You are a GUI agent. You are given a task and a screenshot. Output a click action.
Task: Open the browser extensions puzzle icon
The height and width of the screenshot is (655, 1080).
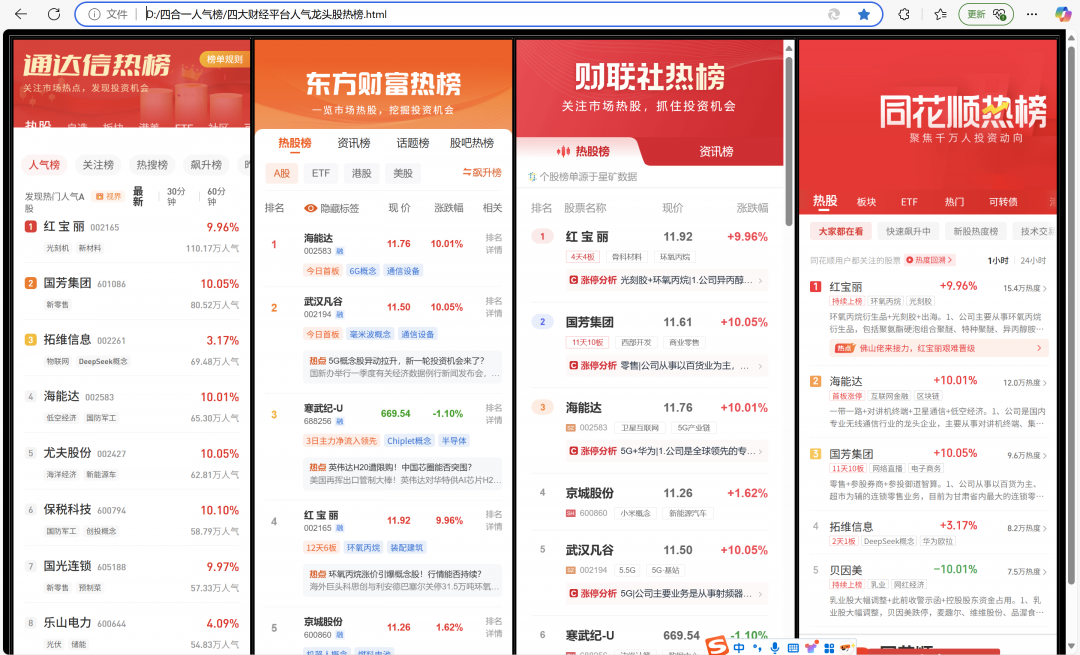pos(904,14)
